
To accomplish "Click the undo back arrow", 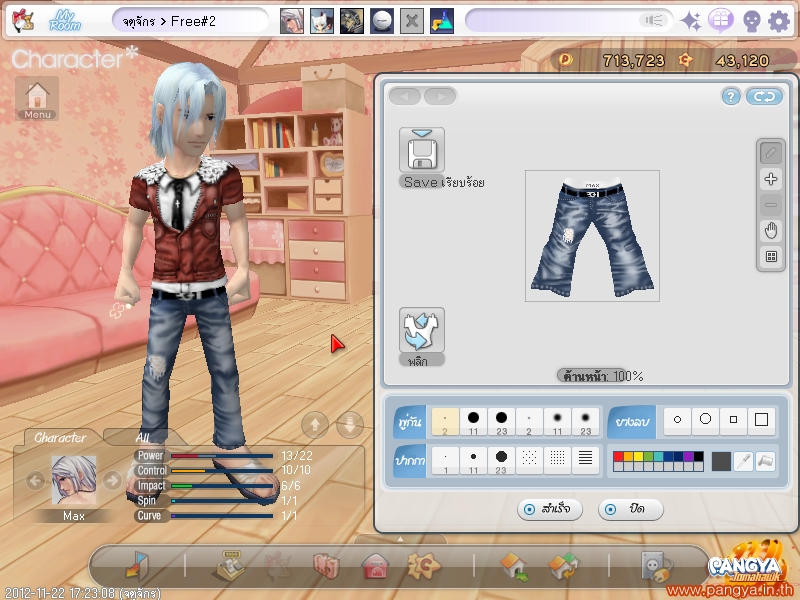I will [405, 96].
